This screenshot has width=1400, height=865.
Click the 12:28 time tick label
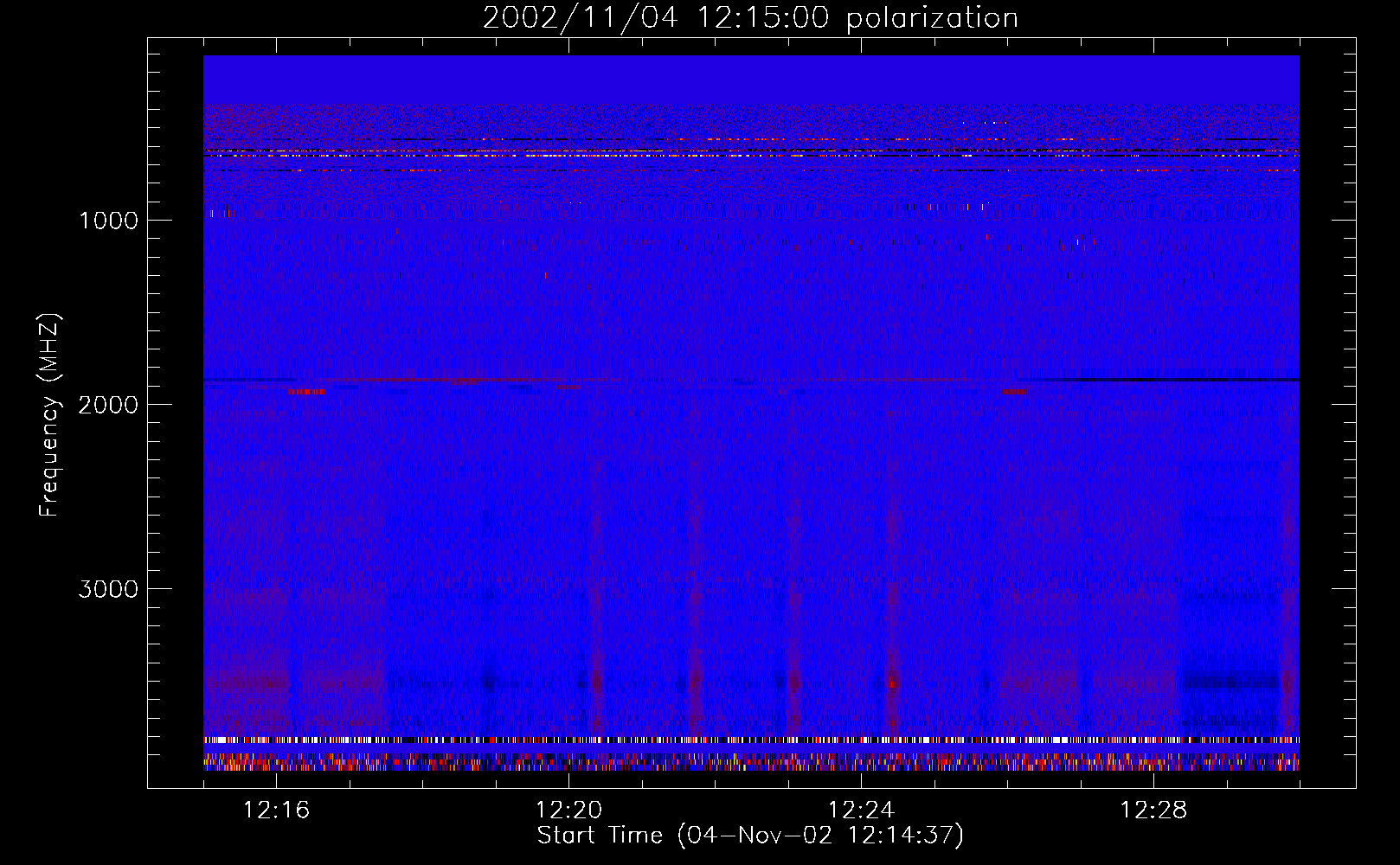1153,811
